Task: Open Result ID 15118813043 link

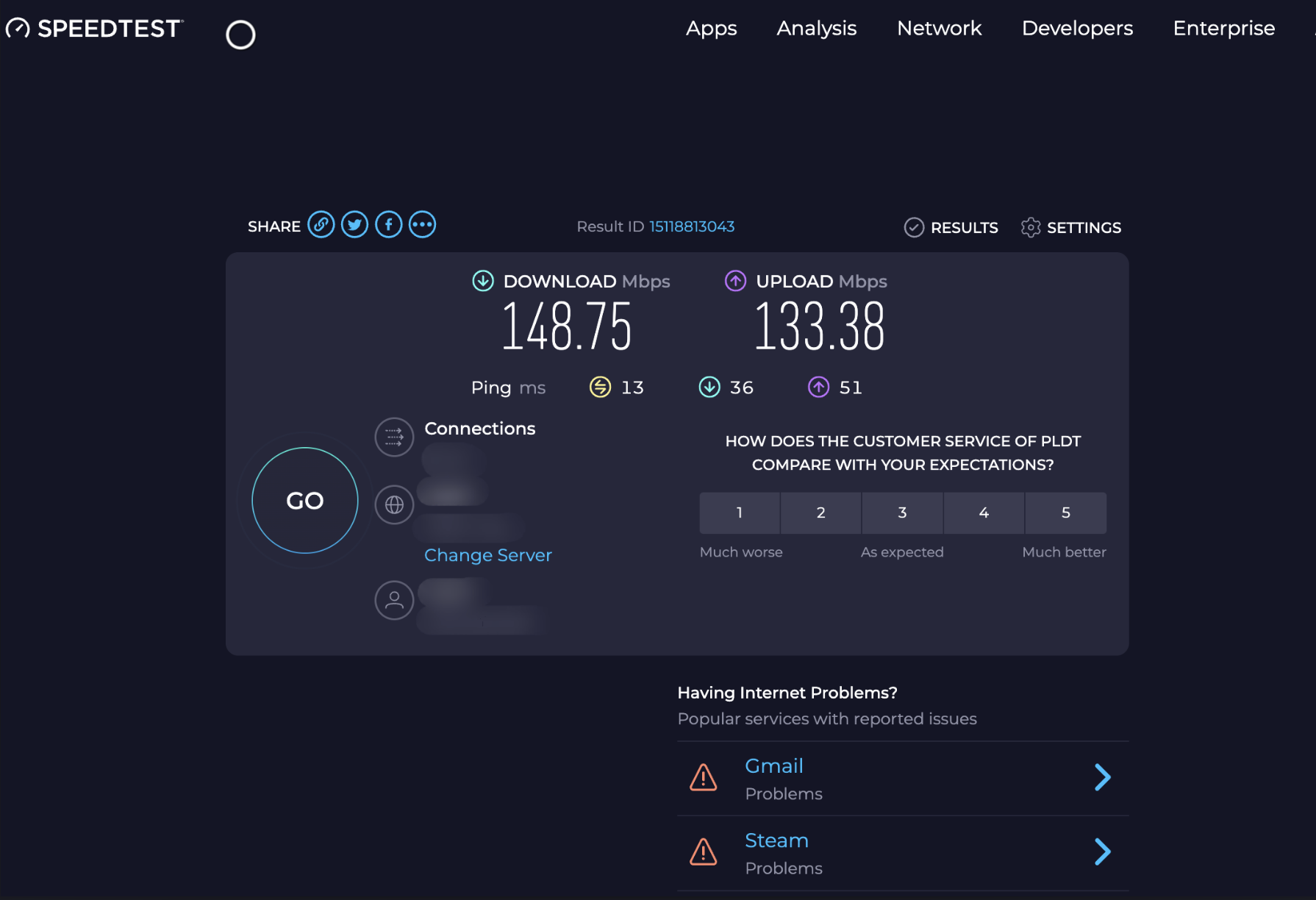Action: click(x=692, y=226)
